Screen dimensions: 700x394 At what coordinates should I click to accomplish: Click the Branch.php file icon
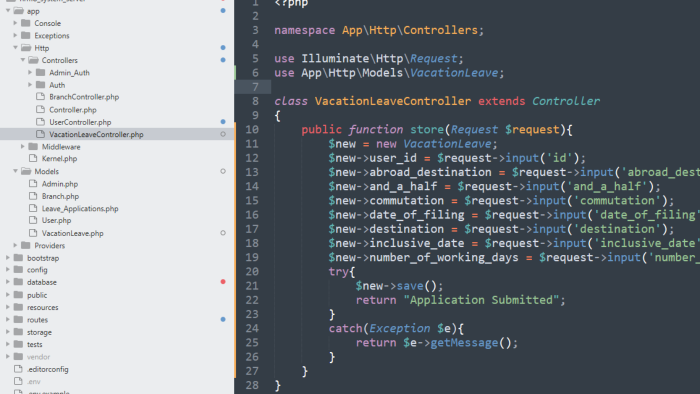click(33, 196)
